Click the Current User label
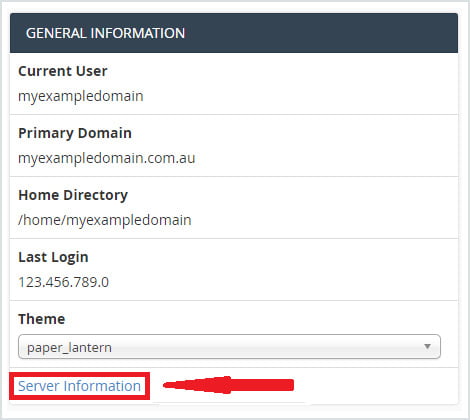The height and width of the screenshot is (420, 470). click(63, 71)
